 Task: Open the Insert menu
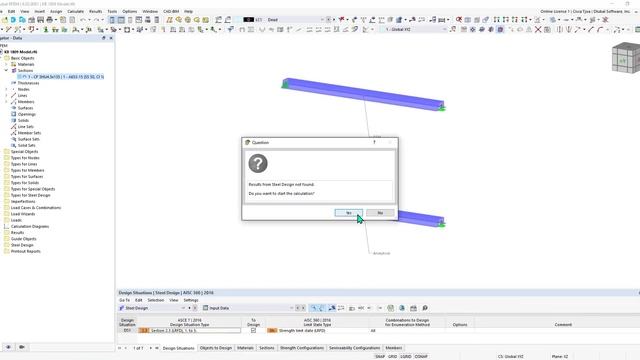point(40,11)
